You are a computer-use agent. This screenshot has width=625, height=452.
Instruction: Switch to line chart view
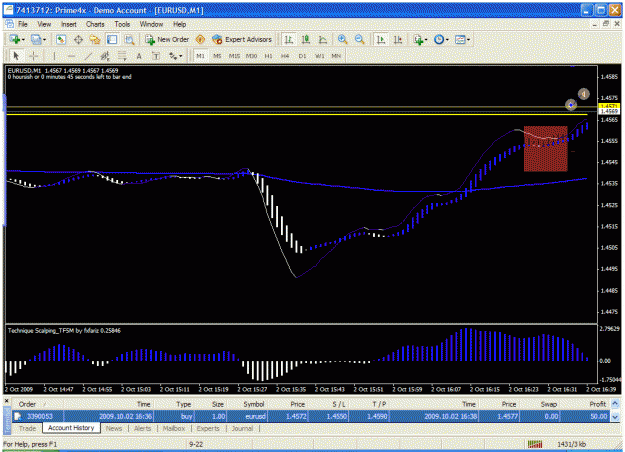[x=323, y=39]
